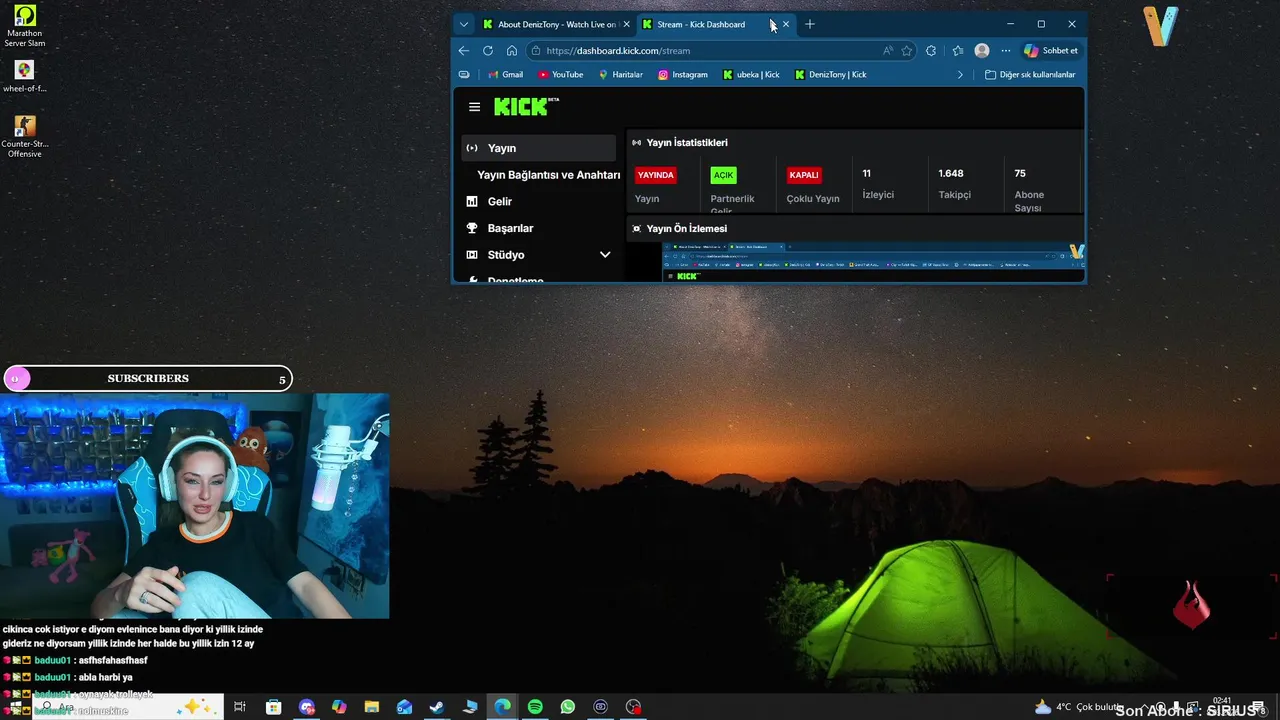This screenshot has width=1280, height=720.
Task: Open the DenizTony | Kick bookmark
Action: pos(831,75)
